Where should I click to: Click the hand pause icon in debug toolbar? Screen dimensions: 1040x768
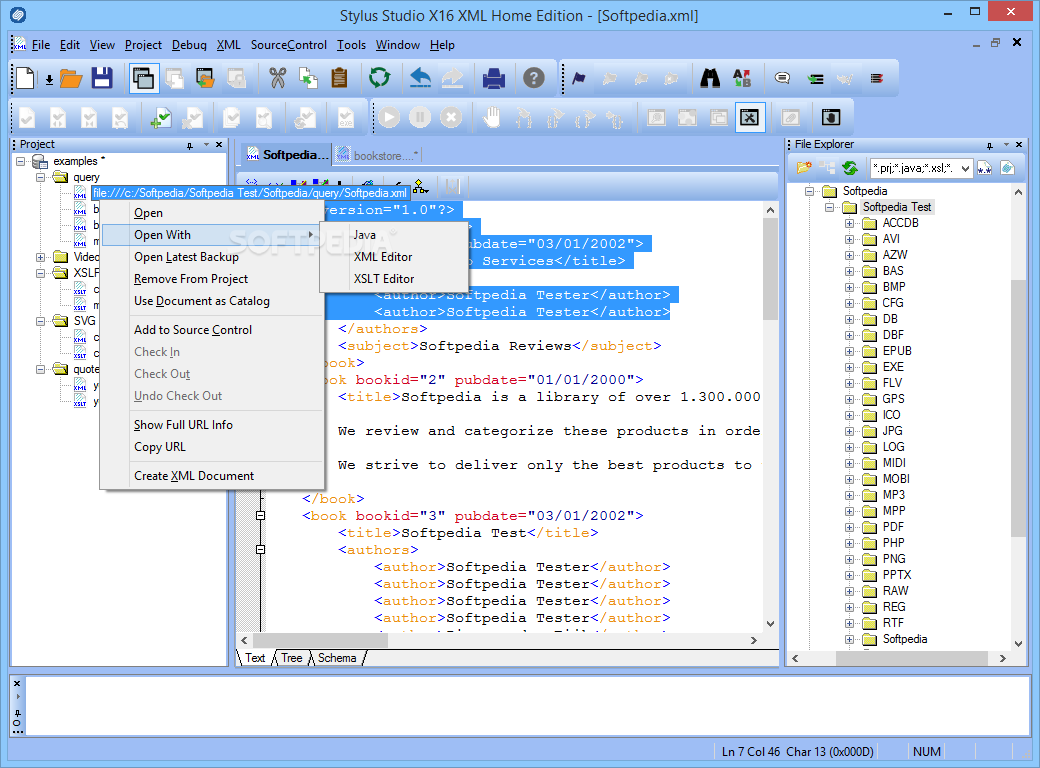[x=491, y=117]
